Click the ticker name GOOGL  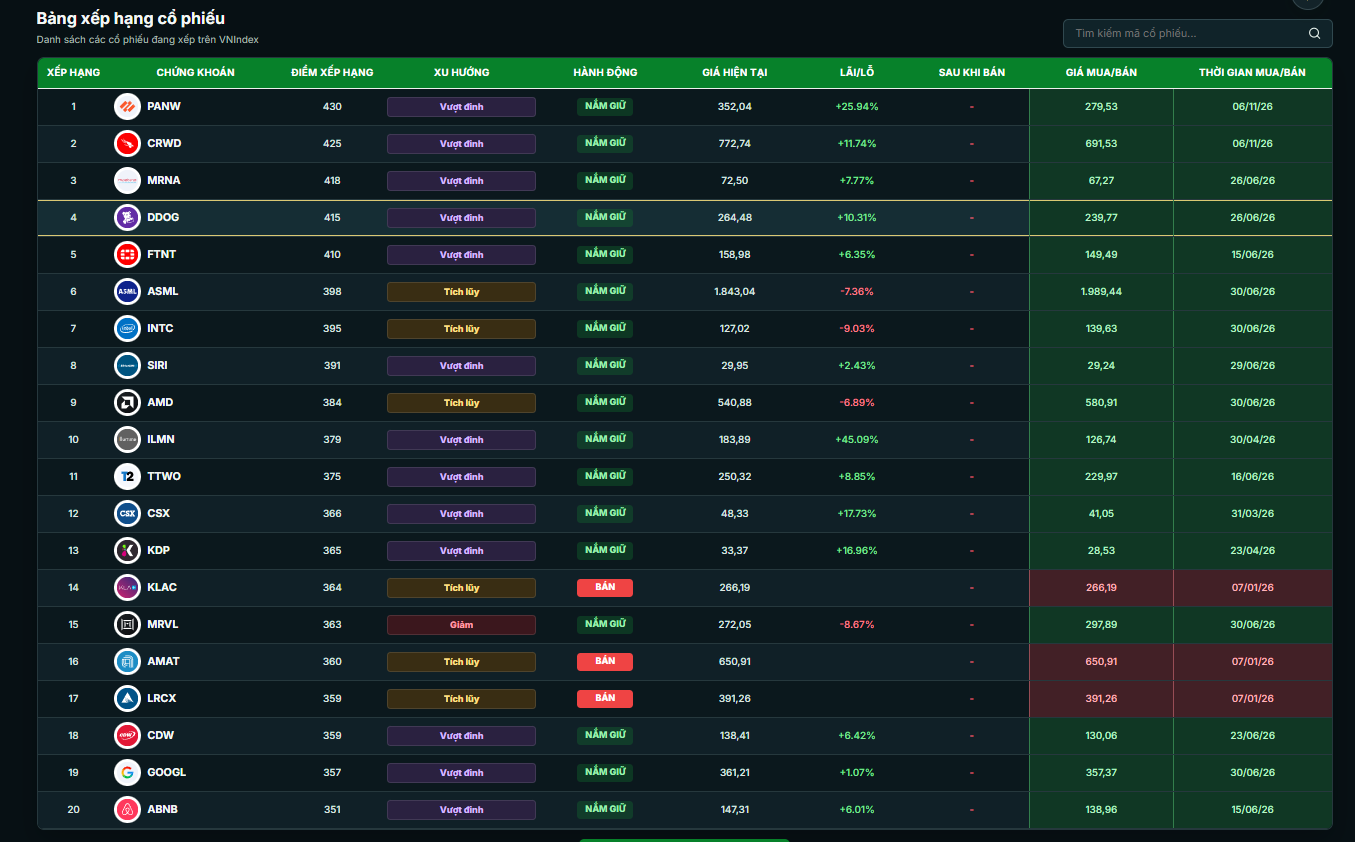[x=166, y=772]
